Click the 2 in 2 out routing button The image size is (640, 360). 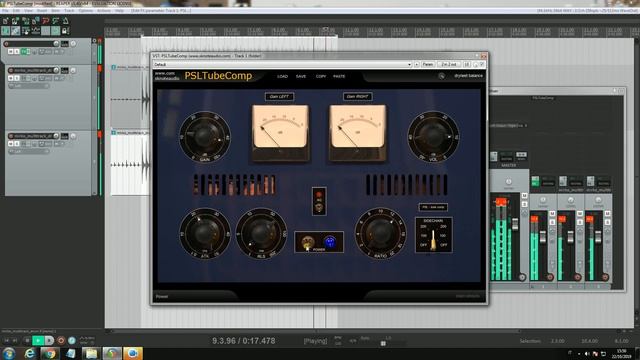coord(449,64)
